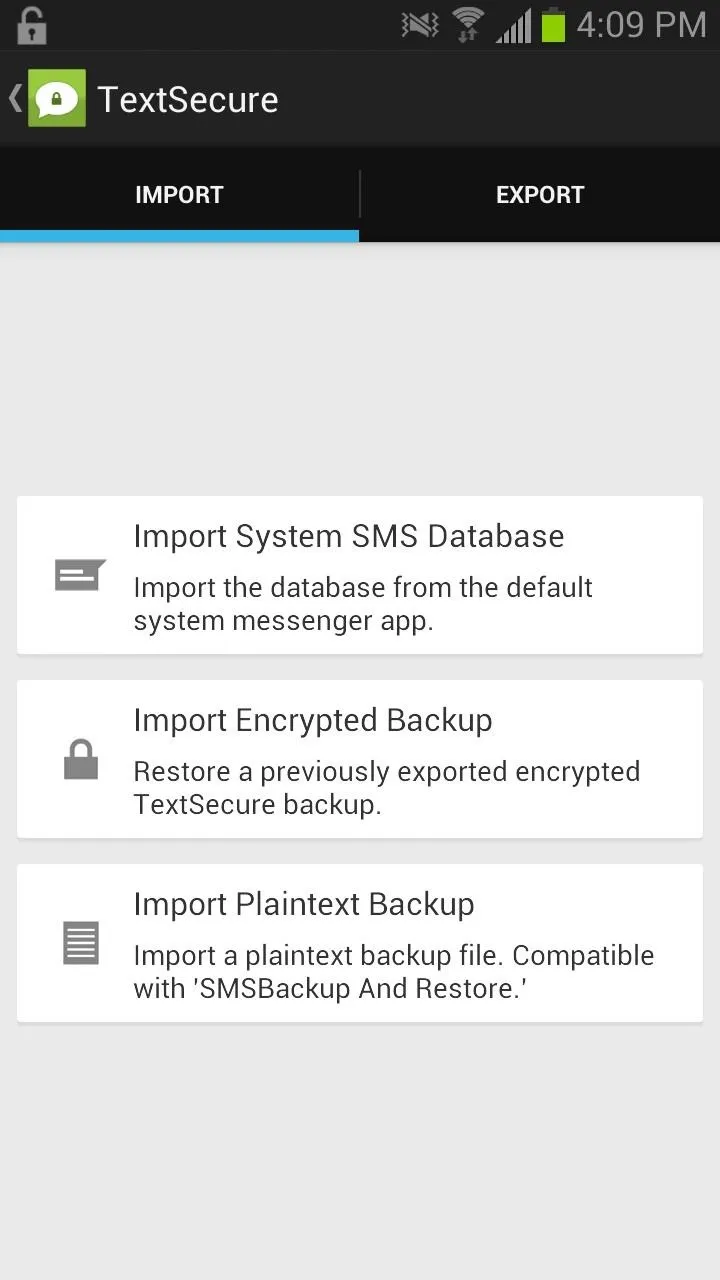Select the IMPORT tab
The width and height of the screenshot is (720, 1280).
179,194
